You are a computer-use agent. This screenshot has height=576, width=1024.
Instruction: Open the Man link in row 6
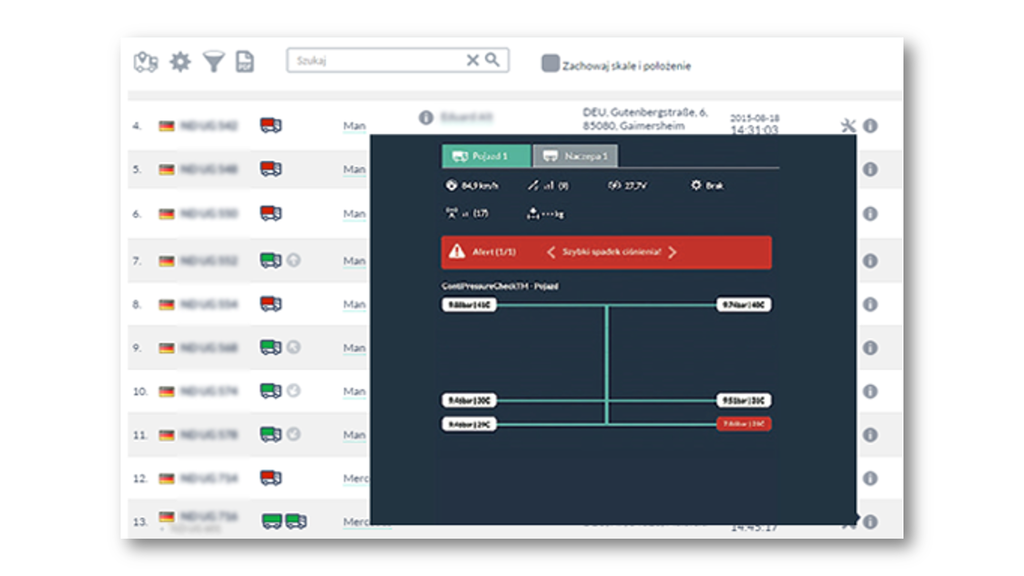click(355, 214)
